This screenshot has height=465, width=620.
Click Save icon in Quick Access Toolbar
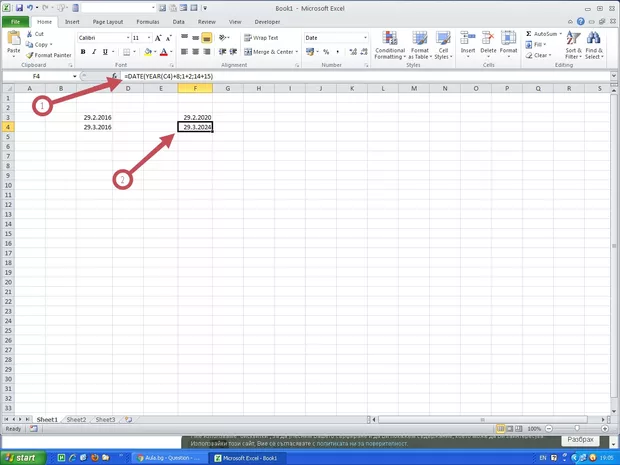pos(19,8)
